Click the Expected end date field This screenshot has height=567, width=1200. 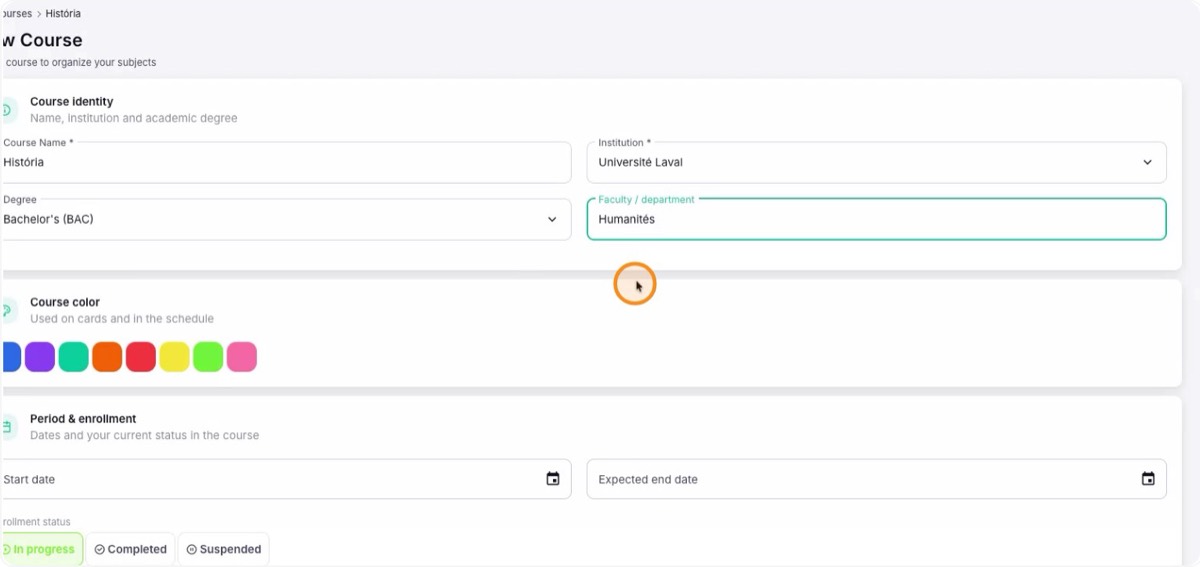tap(876, 479)
